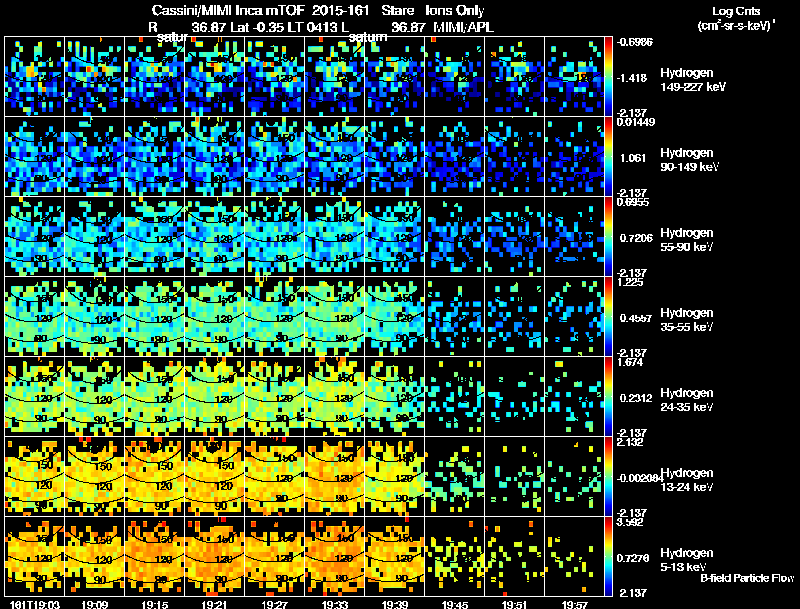Select the 'Log Cnts' colorbar heading
The height and width of the screenshot is (609, 800).
[x=736, y=11]
